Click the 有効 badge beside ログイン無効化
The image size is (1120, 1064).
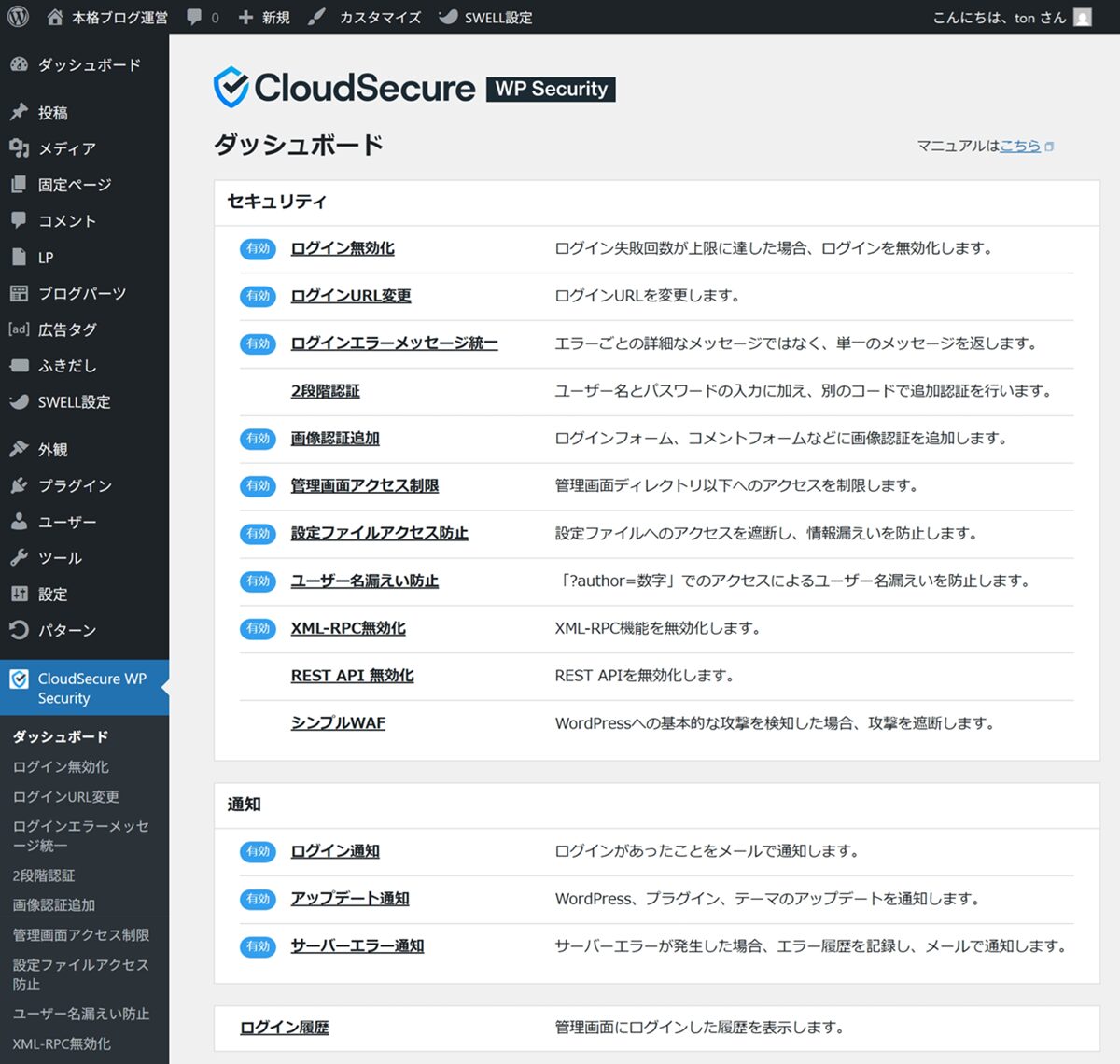coord(258,248)
